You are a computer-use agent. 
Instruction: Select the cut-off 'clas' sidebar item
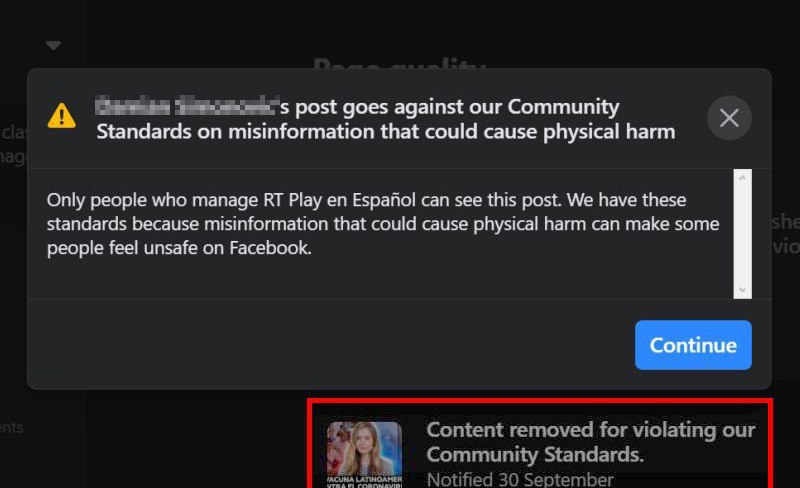coord(13,132)
